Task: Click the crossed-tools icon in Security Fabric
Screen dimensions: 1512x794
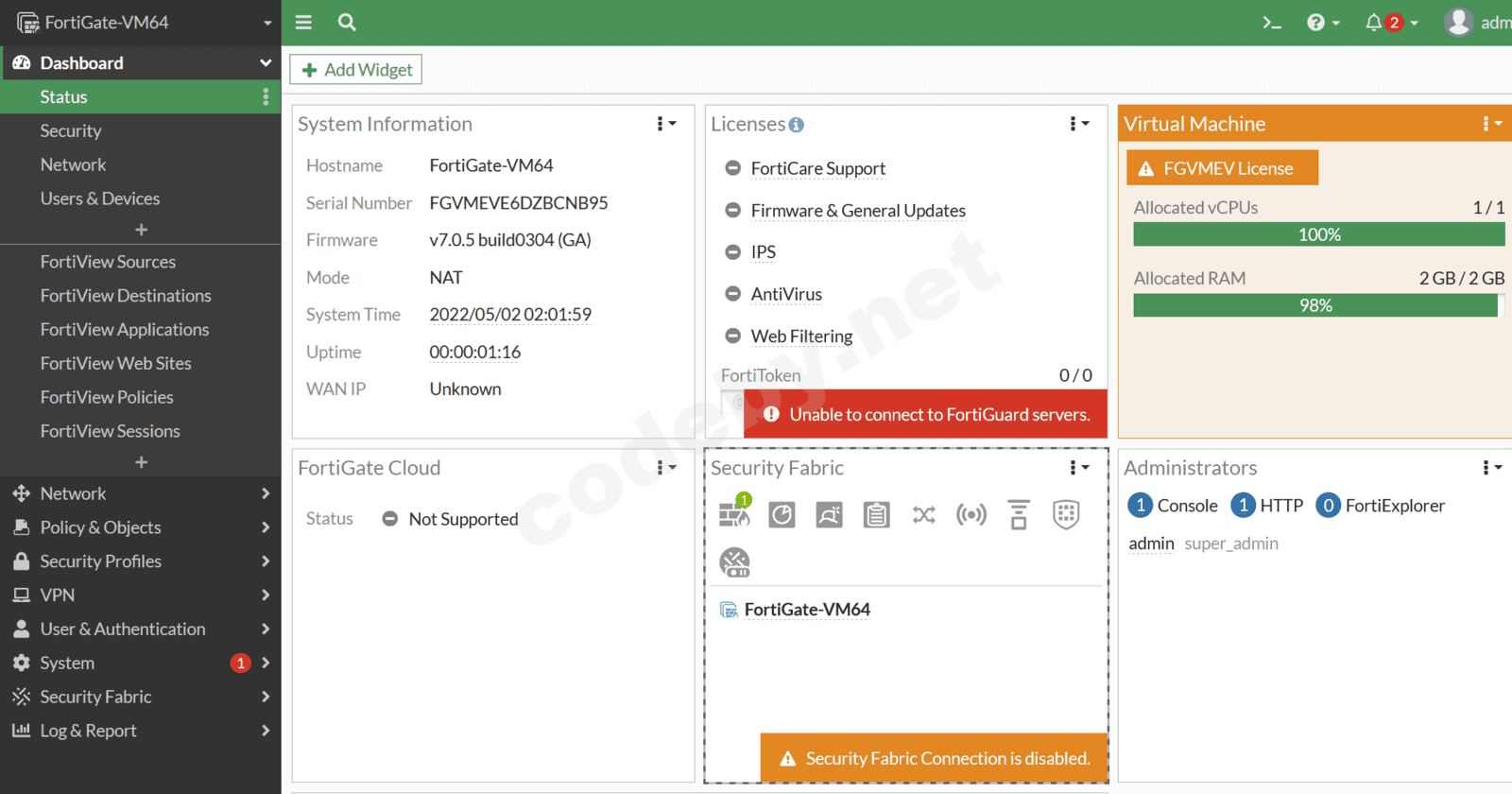Action: pyautogui.click(x=734, y=562)
